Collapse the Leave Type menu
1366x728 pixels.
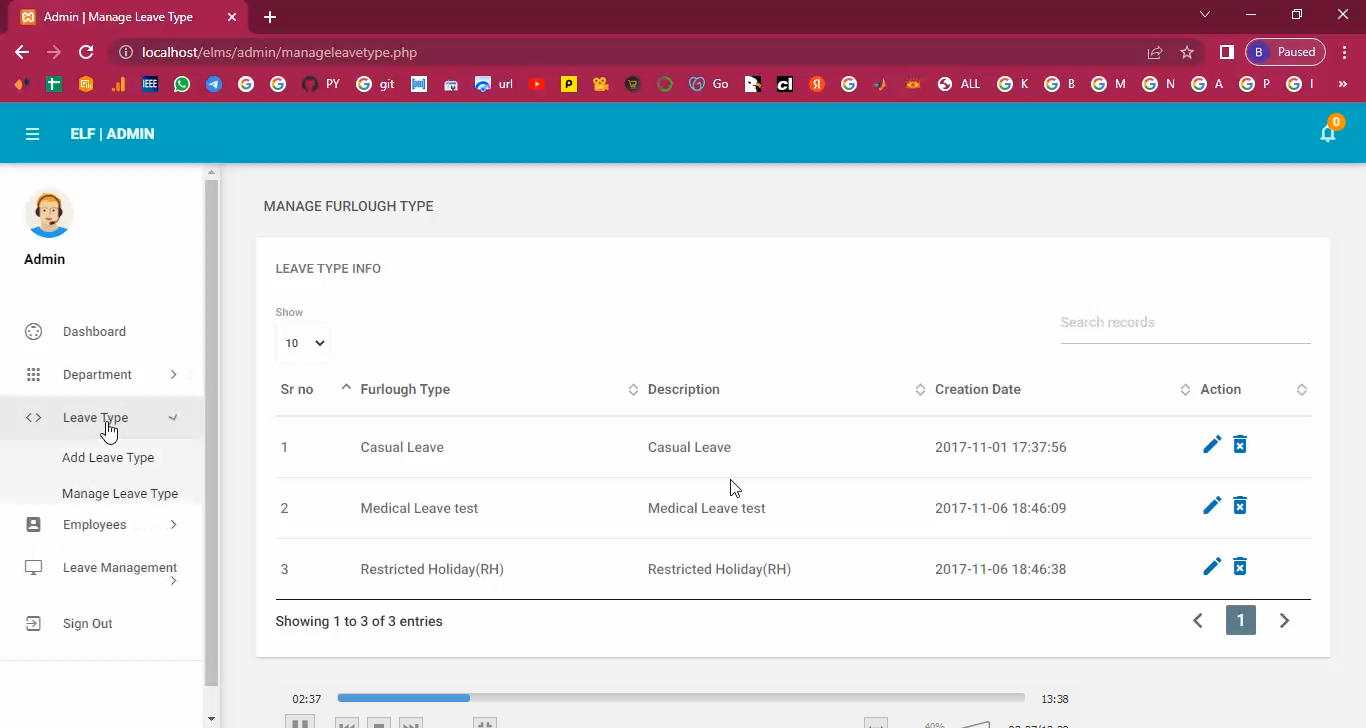[96, 418]
